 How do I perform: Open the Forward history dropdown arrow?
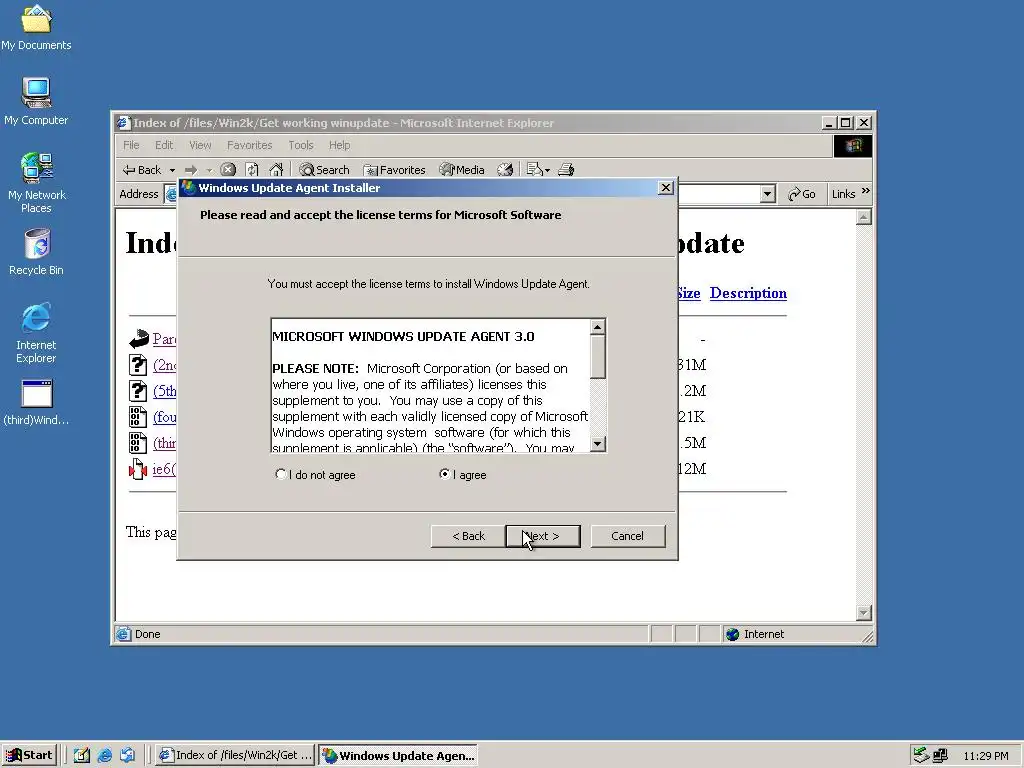209,170
